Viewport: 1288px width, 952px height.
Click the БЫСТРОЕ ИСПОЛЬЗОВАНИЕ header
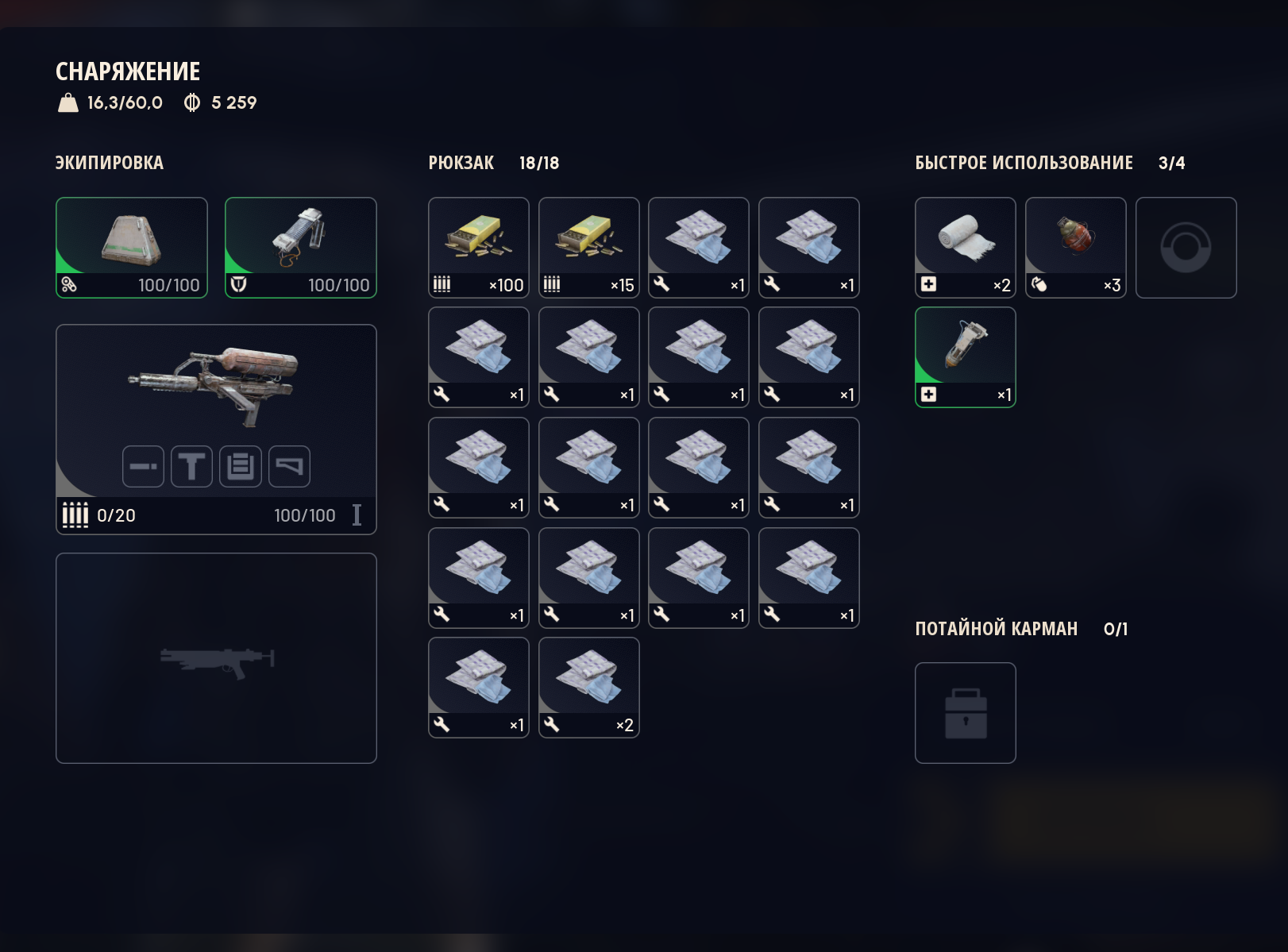(x=1024, y=163)
